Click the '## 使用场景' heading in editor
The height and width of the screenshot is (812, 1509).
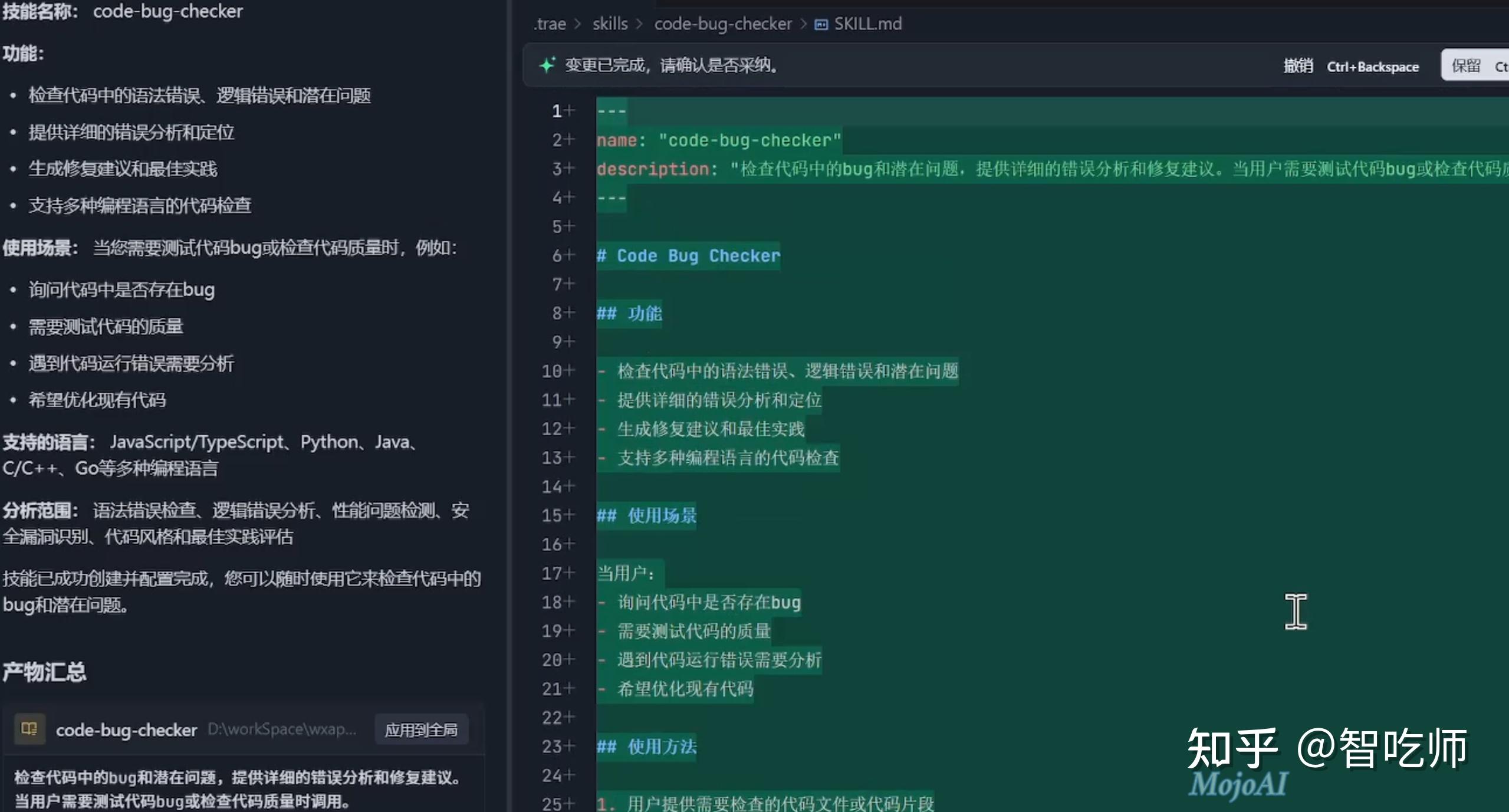(646, 515)
